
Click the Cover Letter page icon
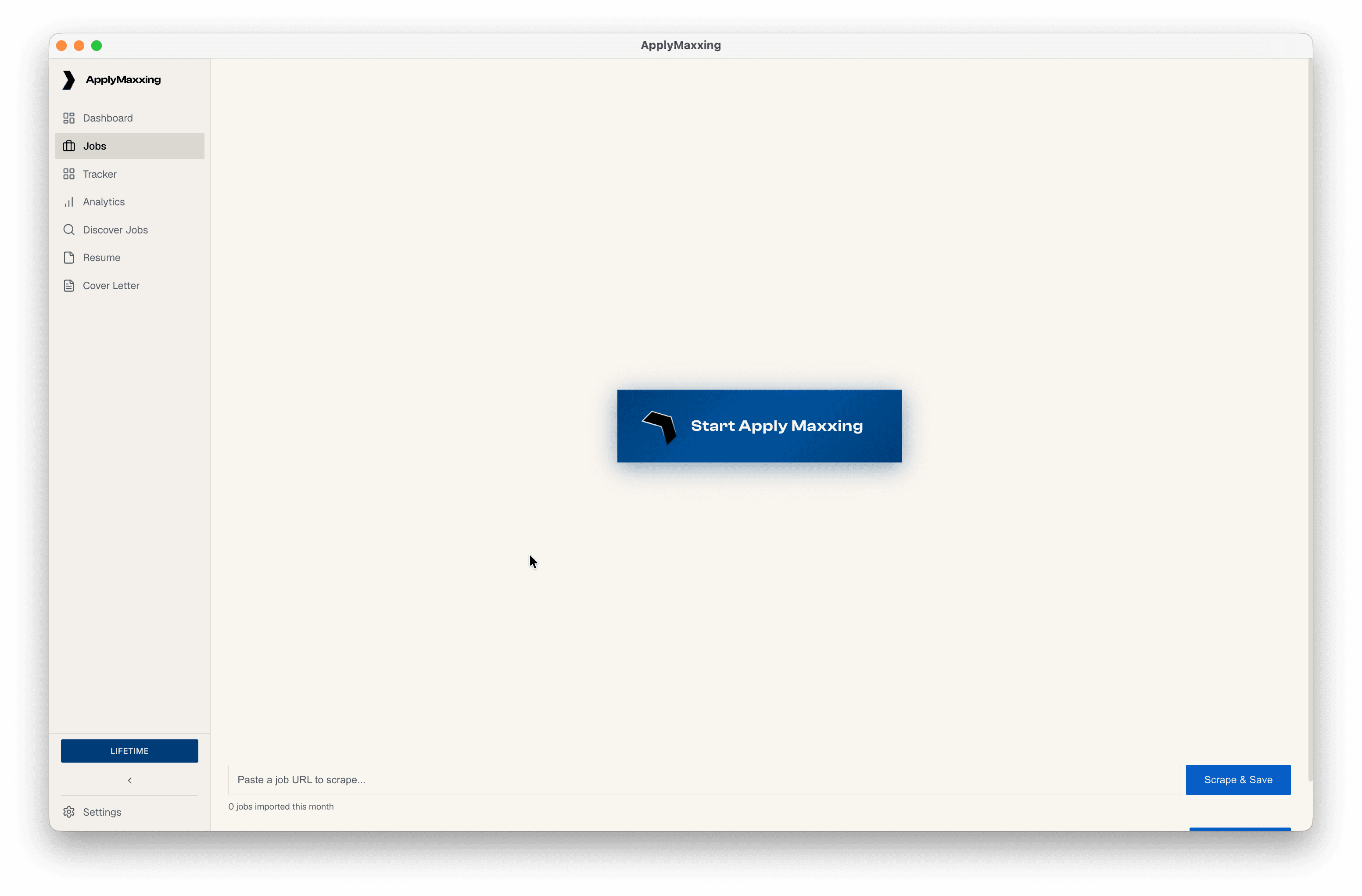click(69, 286)
